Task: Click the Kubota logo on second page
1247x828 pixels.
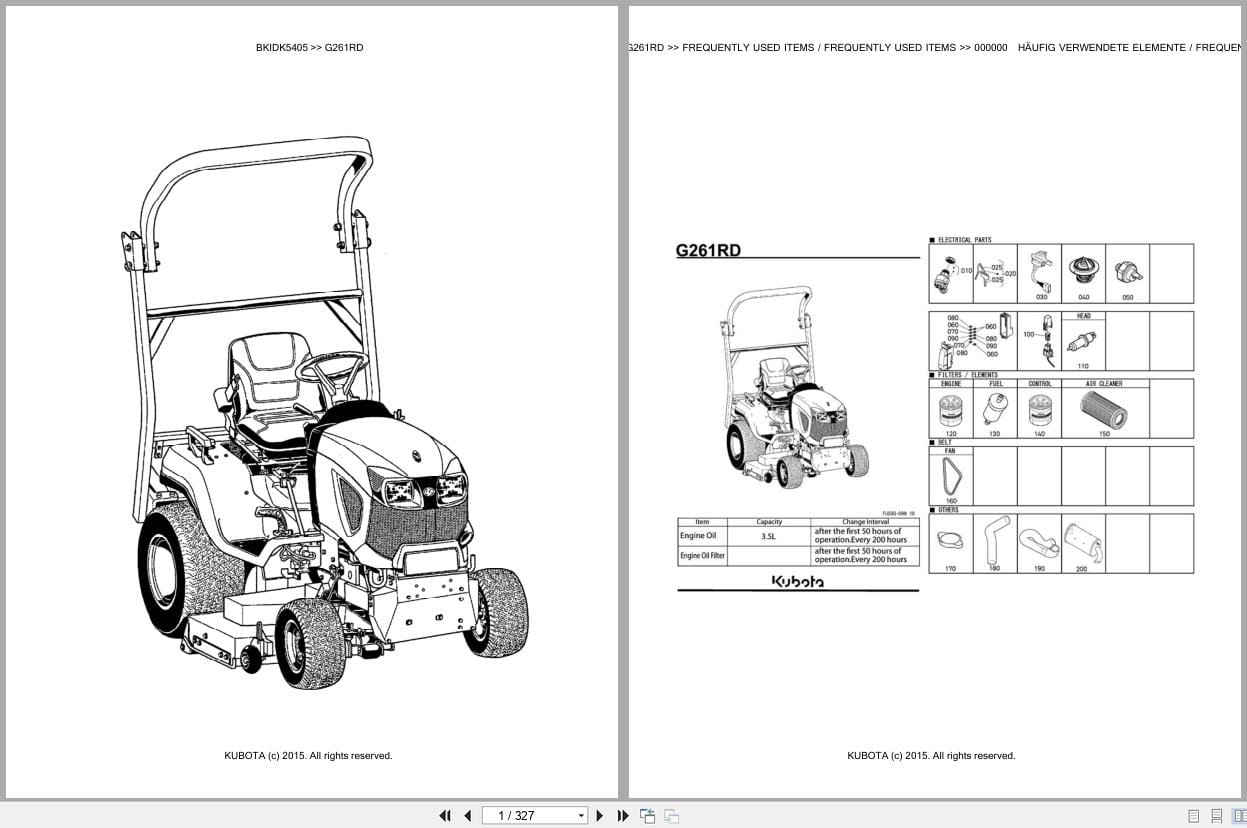Action: coord(798,581)
